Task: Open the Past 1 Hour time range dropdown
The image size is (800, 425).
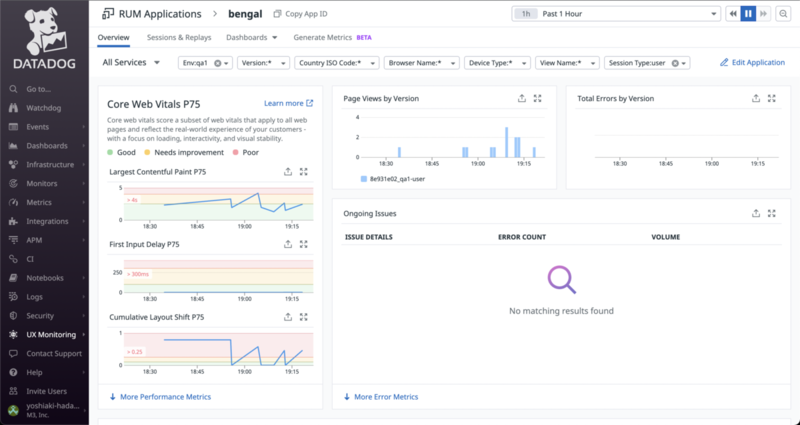Action: pos(616,14)
